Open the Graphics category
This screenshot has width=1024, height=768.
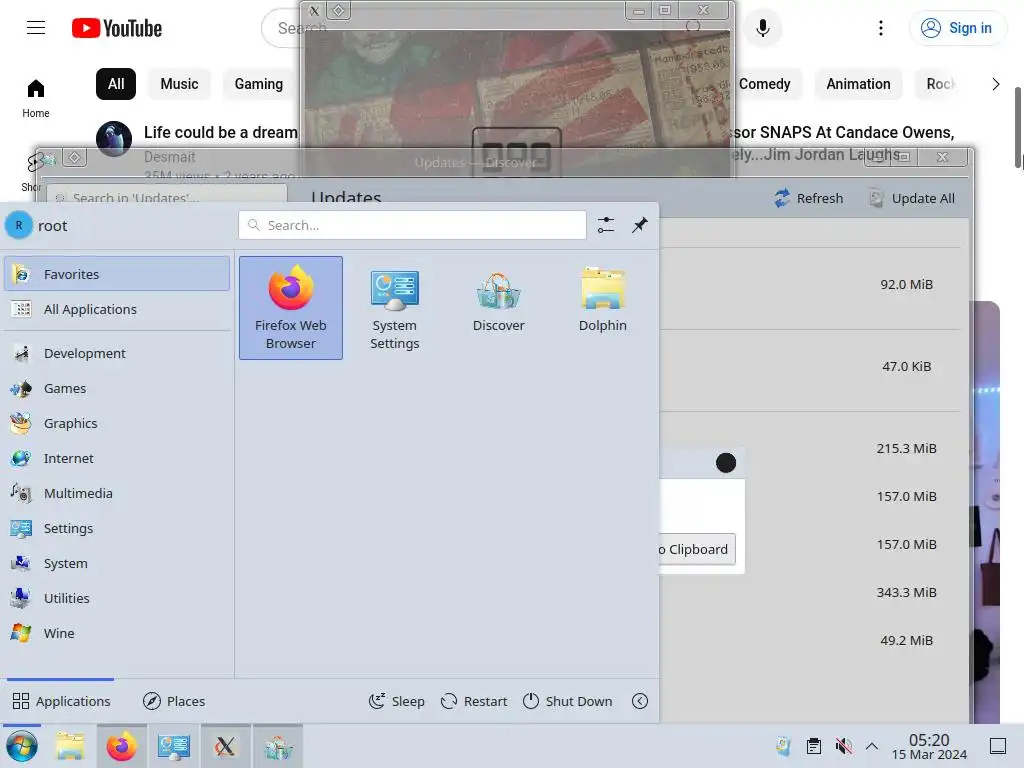point(117,423)
